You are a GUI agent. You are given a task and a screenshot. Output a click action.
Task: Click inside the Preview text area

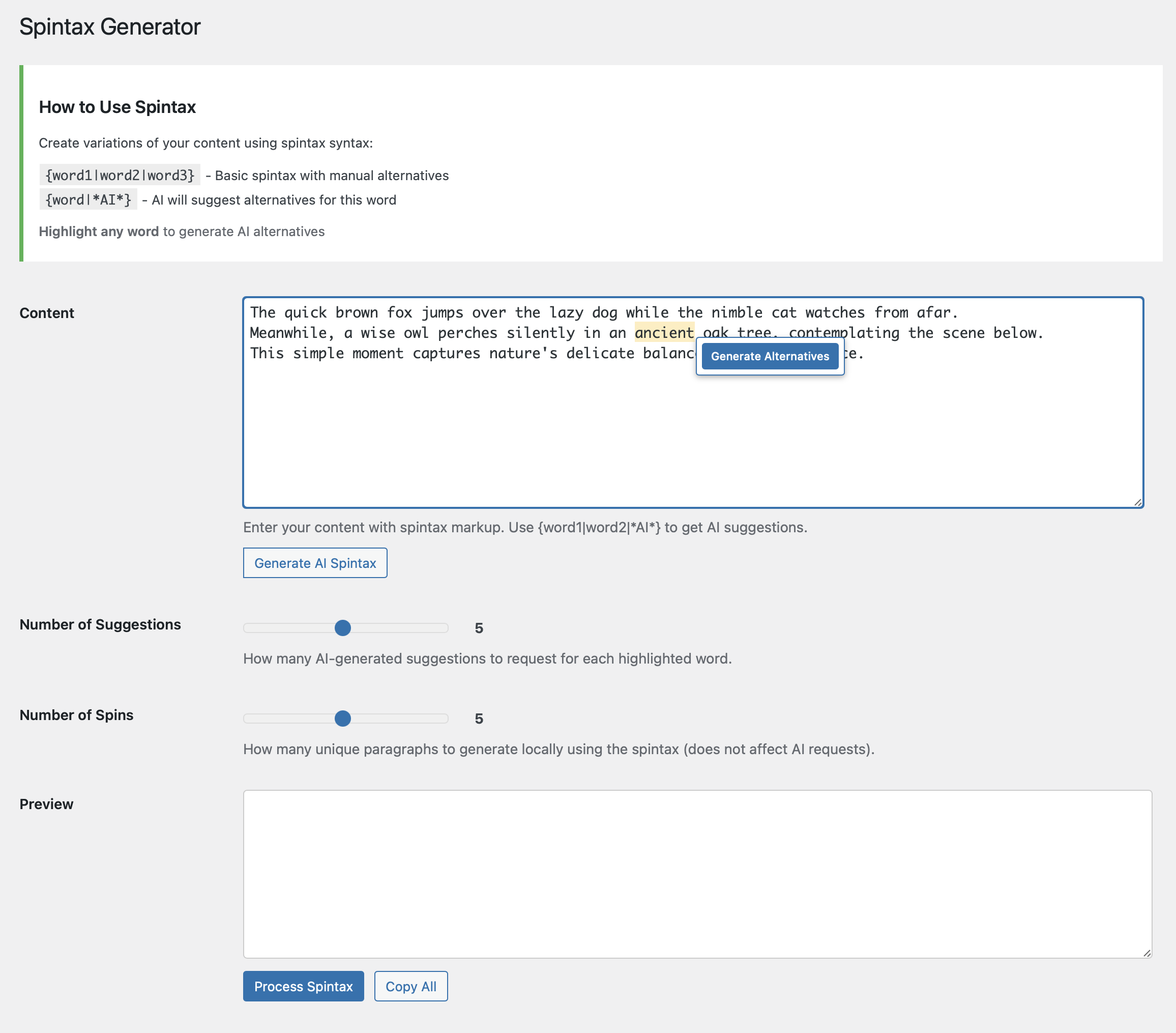tap(696, 873)
